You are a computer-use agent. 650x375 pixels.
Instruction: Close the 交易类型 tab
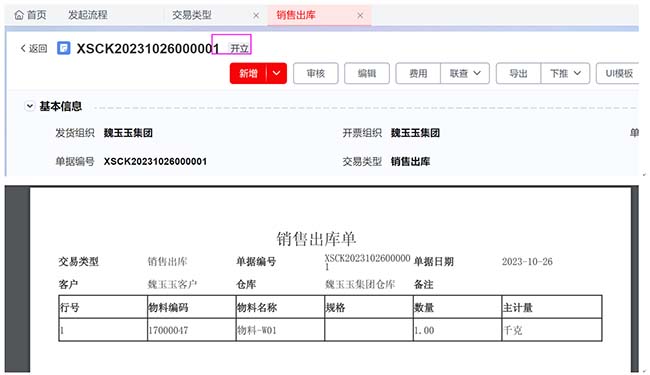(256, 16)
